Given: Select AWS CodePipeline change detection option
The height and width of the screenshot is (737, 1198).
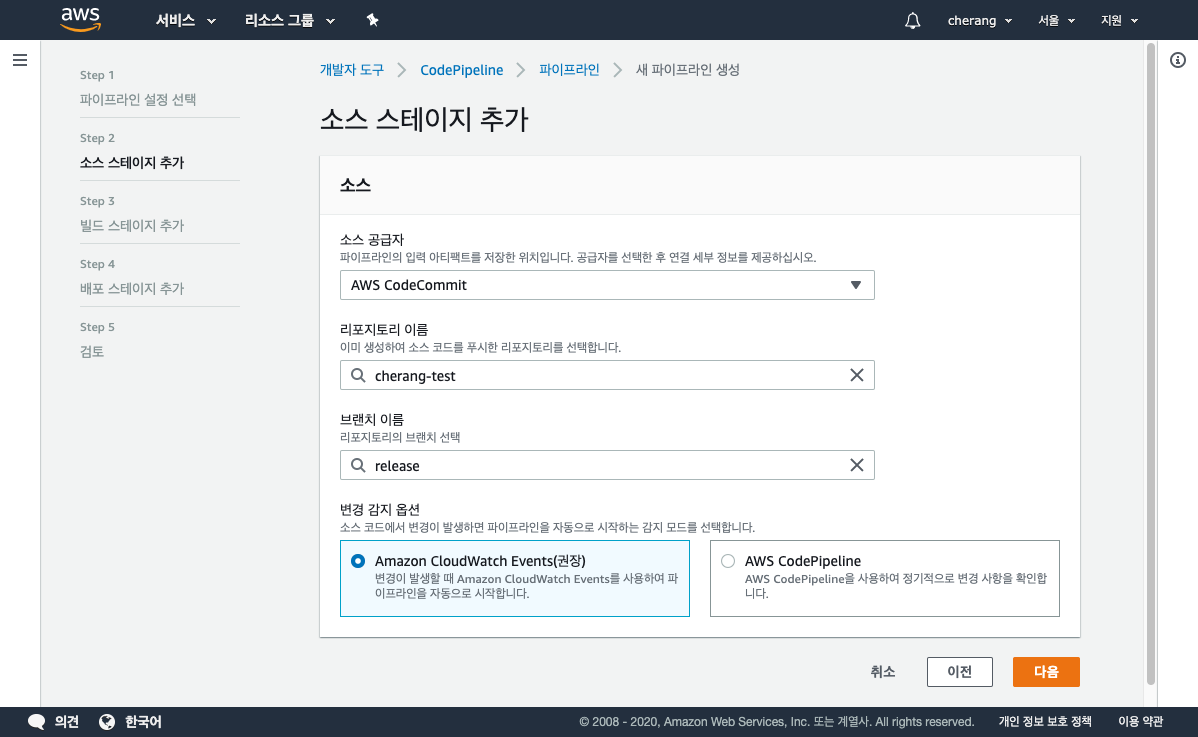Looking at the screenshot, I should (728, 562).
